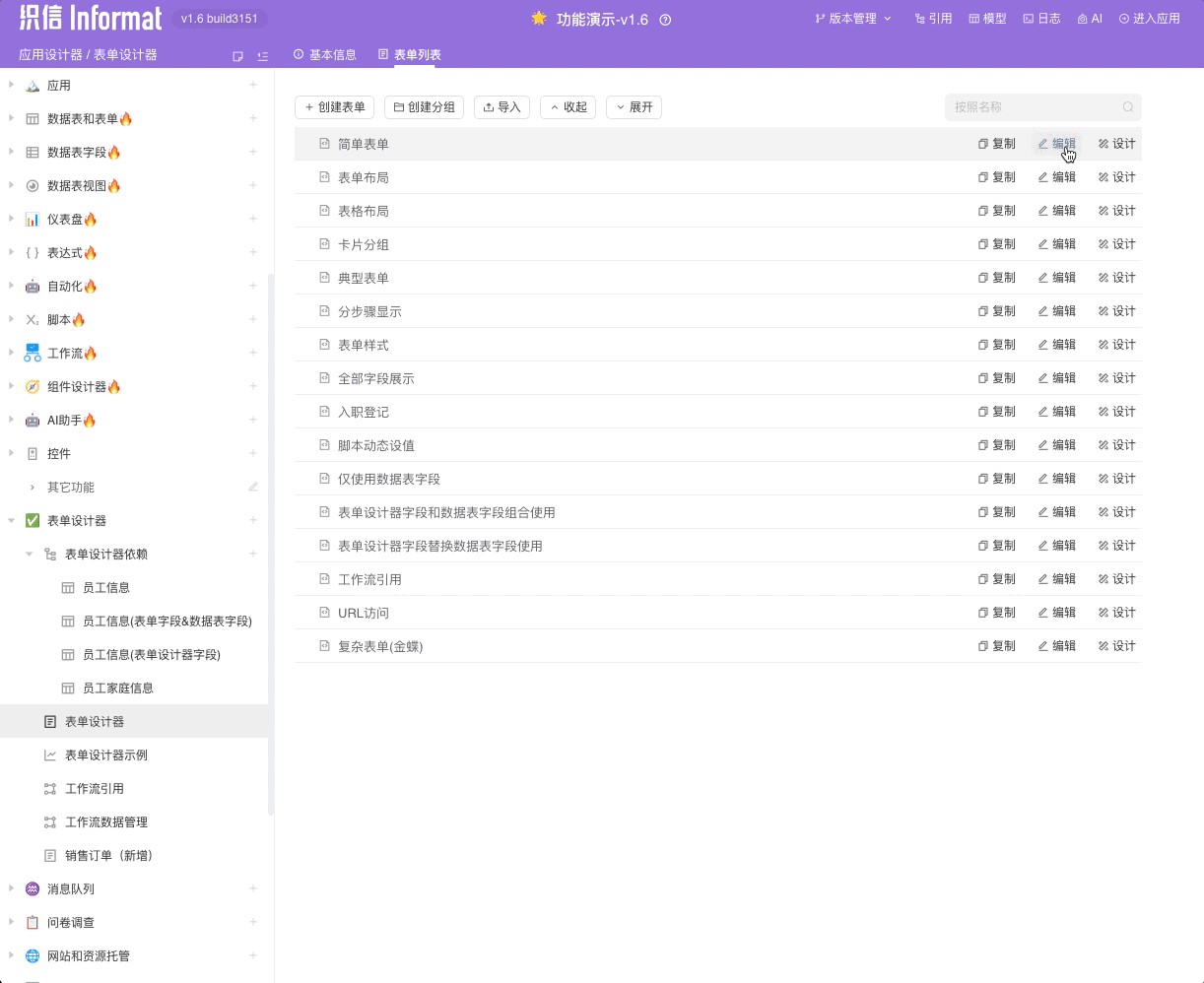Image resolution: width=1204 pixels, height=983 pixels.
Task: Click the pencil edit icon beside 其它功能
Action: point(253,487)
